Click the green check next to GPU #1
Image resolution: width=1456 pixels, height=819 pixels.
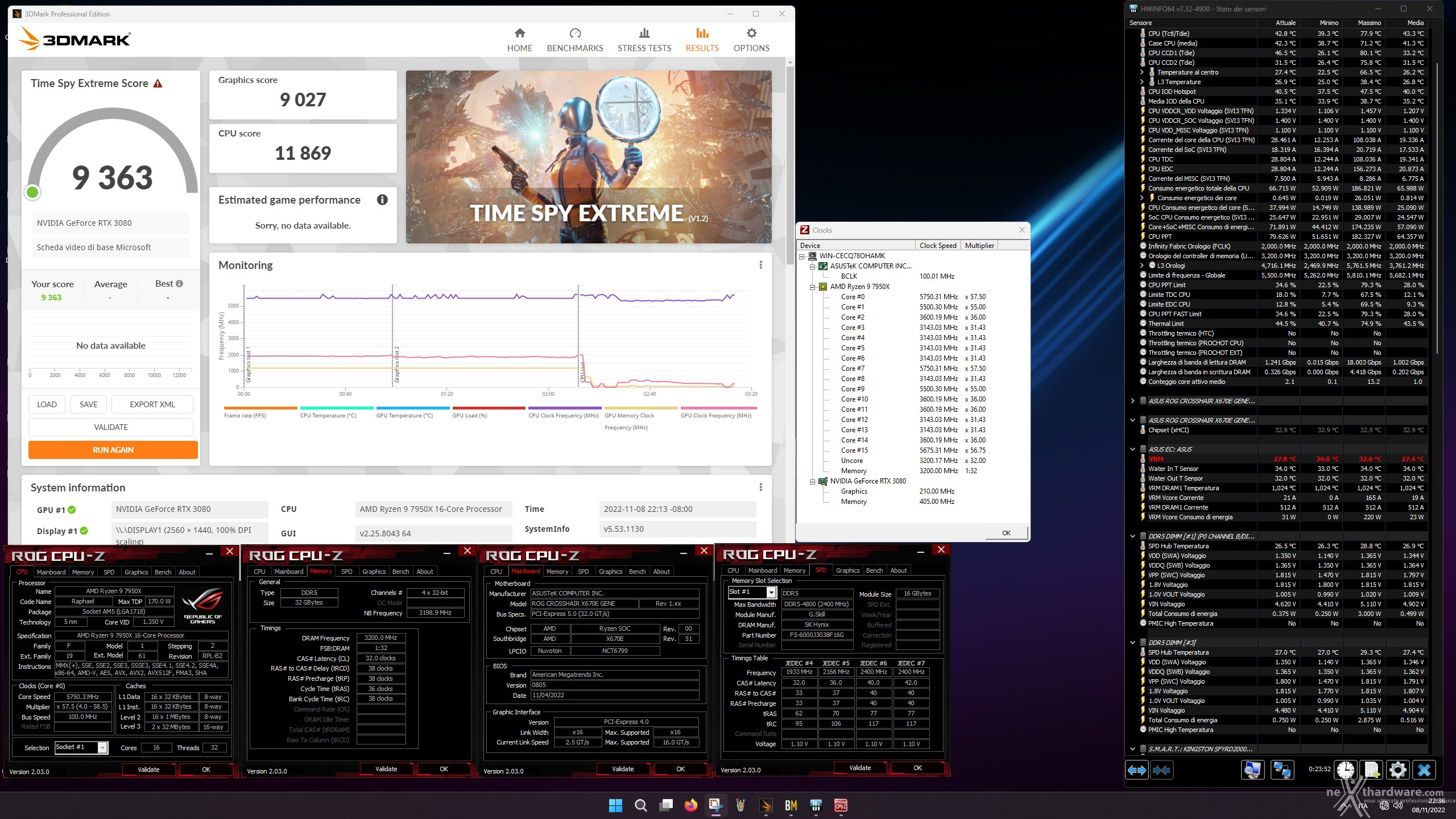72,510
